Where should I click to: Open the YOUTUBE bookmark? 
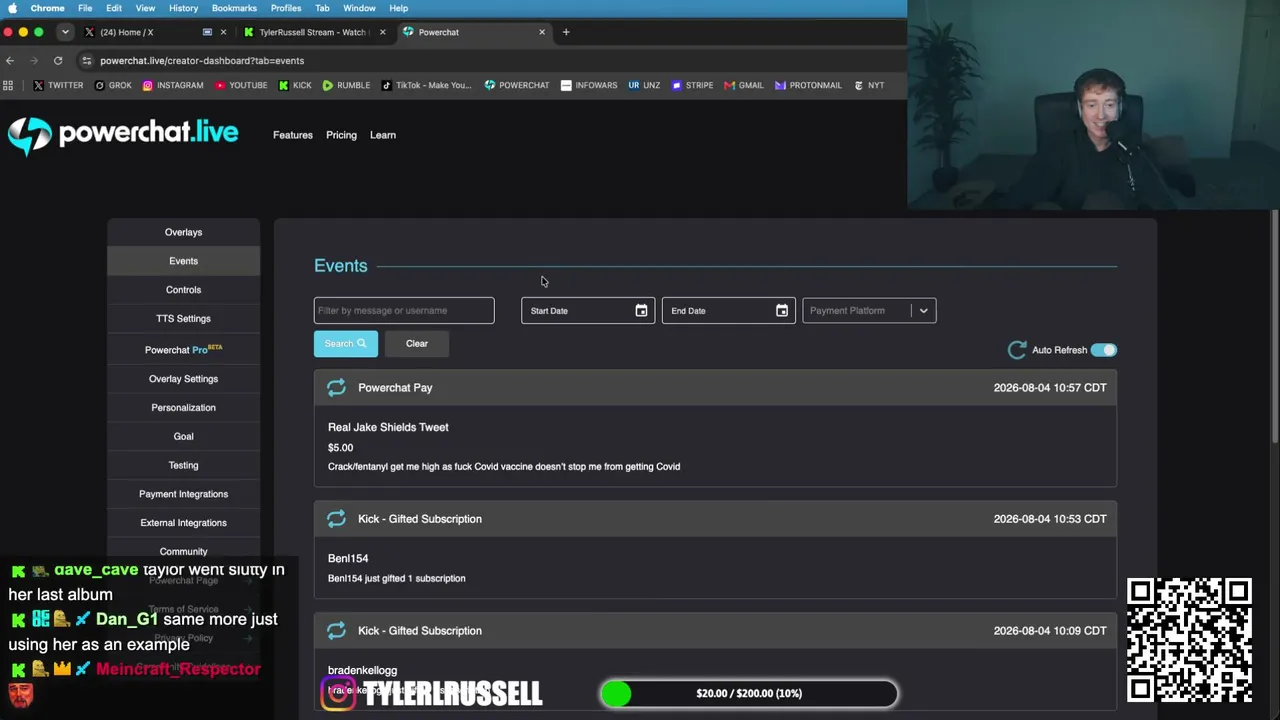[241, 85]
